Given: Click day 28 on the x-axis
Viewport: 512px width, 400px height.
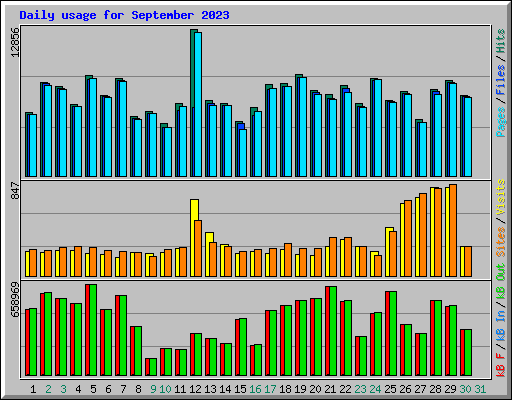Looking at the screenshot, I should 435,389.
